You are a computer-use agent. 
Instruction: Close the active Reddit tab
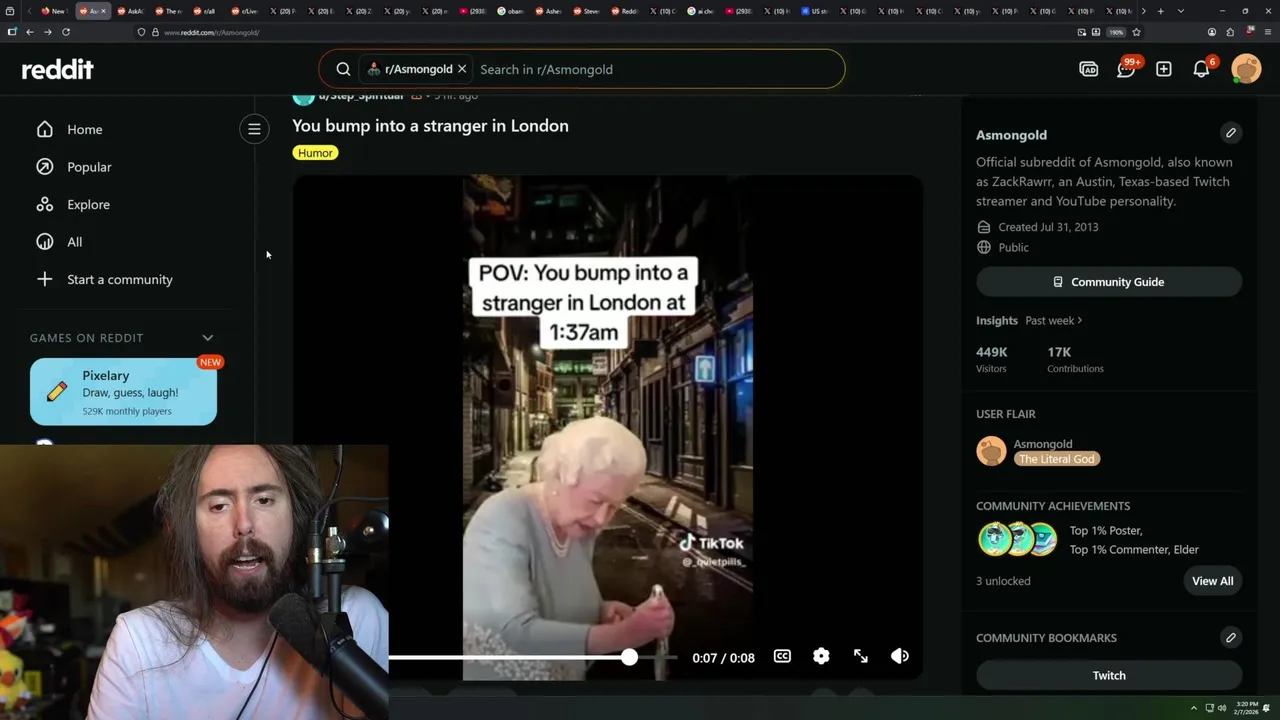(105, 11)
